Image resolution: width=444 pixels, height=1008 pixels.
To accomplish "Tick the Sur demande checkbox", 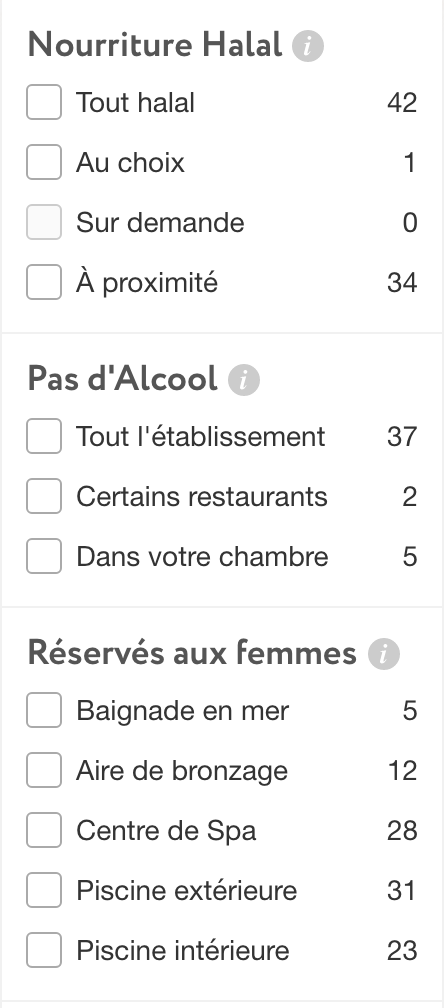I will tap(44, 222).
